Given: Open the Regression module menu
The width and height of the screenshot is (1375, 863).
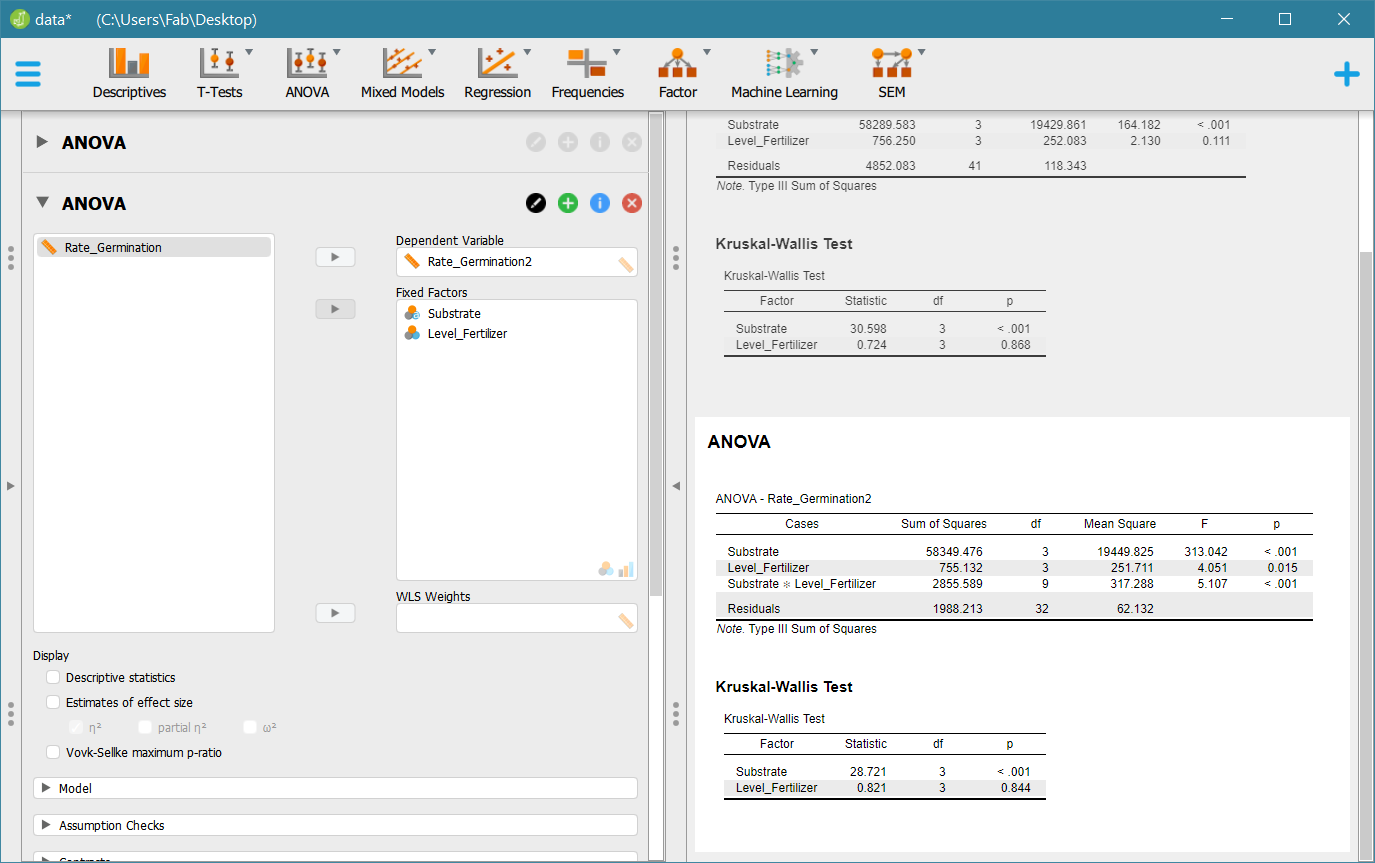Looking at the screenshot, I should 497,74.
